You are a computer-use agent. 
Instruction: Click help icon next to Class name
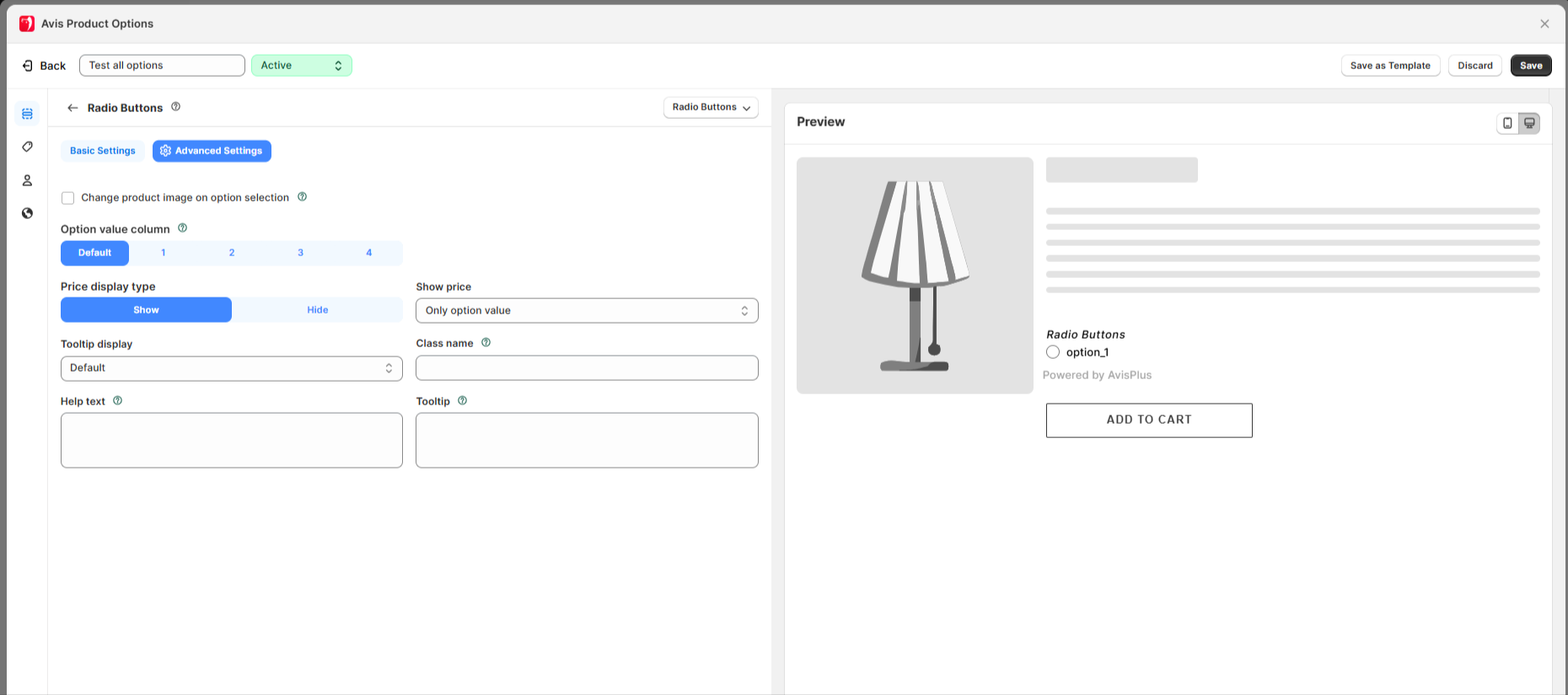pos(486,343)
